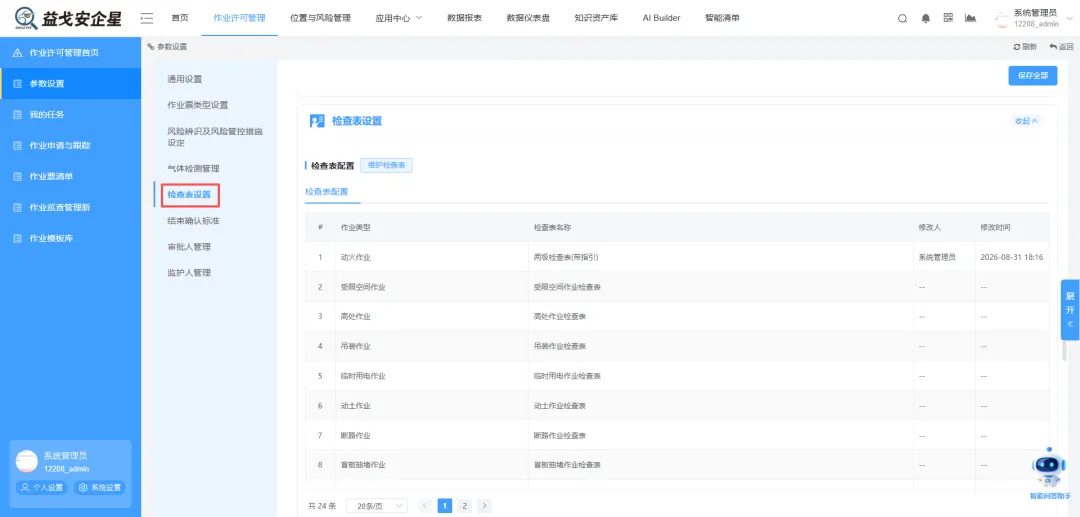The height and width of the screenshot is (517, 1080).
Task: Click the 参数设置 breadcrumb link icon
Action: (x=150, y=47)
